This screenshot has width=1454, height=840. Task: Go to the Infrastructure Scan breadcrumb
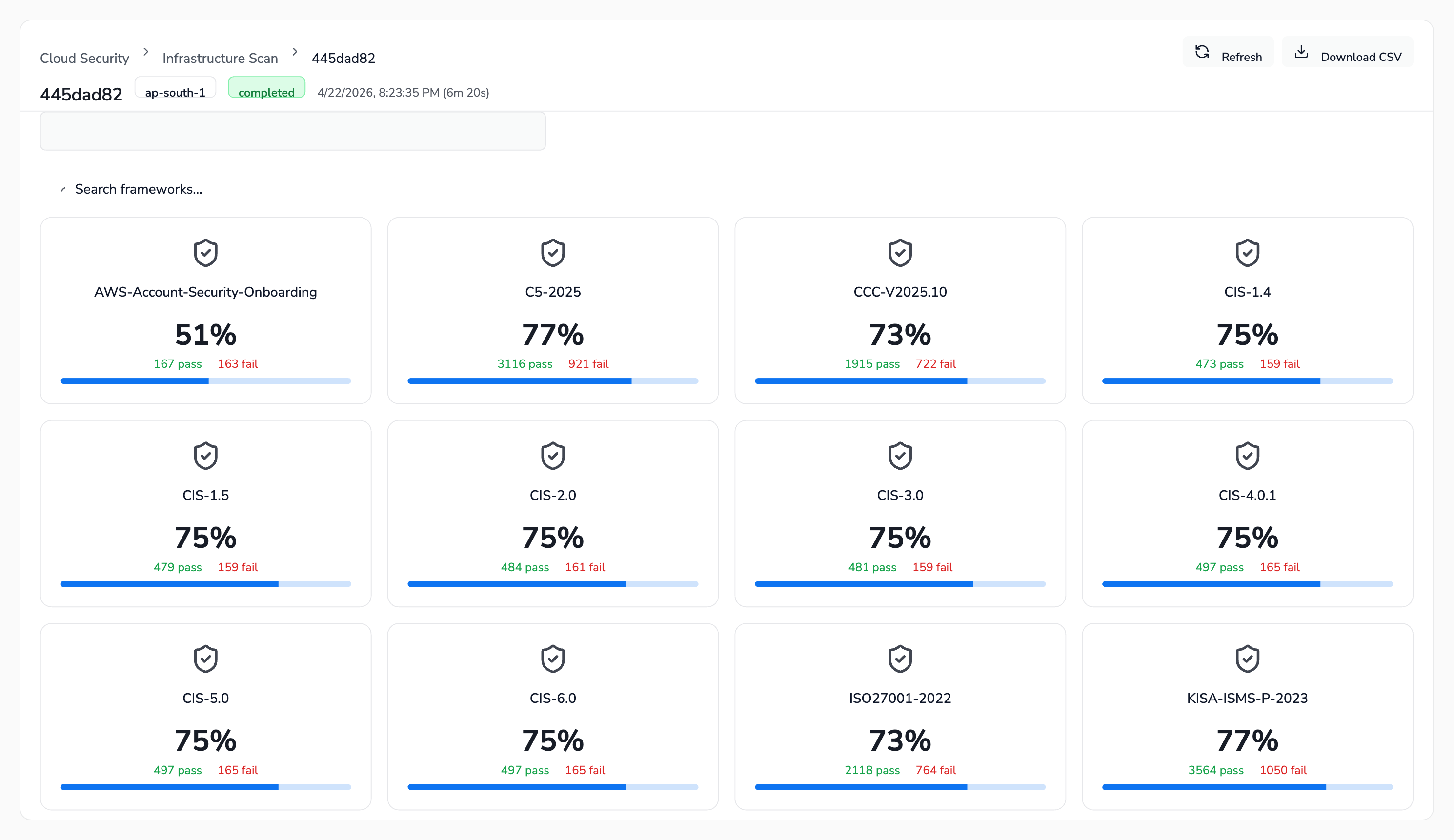(220, 58)
